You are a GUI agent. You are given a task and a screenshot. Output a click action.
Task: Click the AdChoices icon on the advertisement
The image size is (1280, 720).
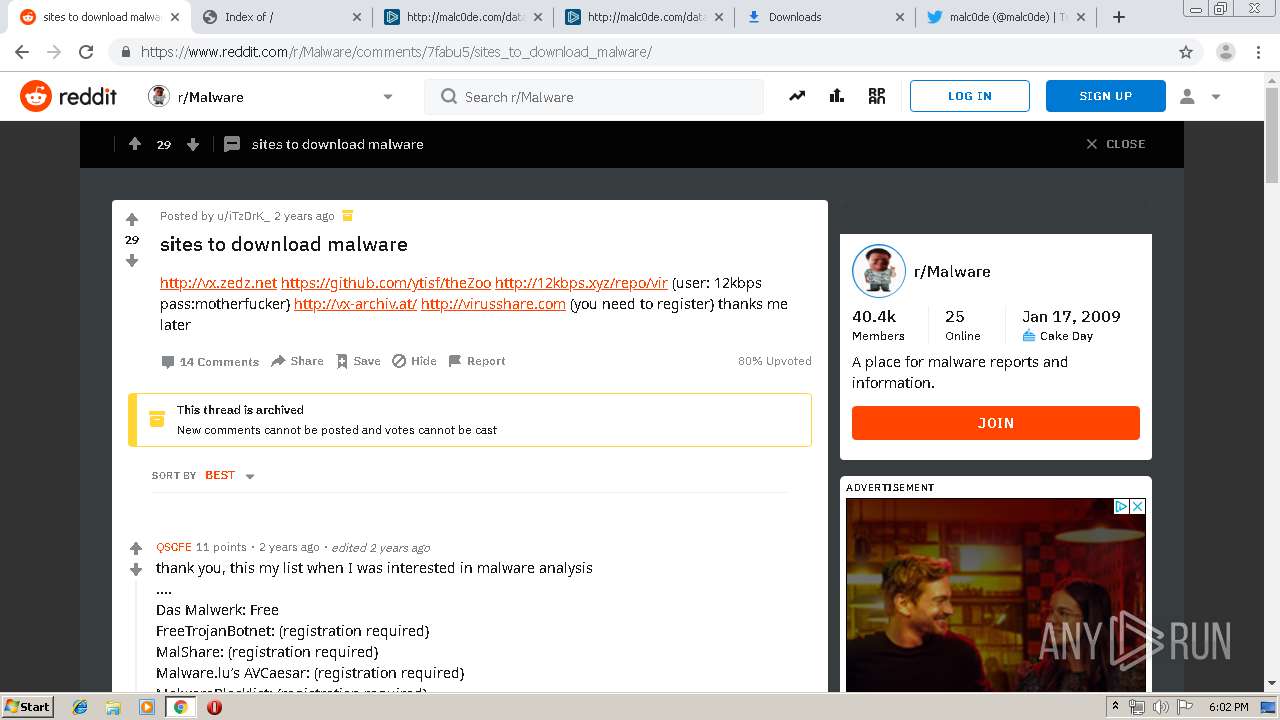[1122, 507]
